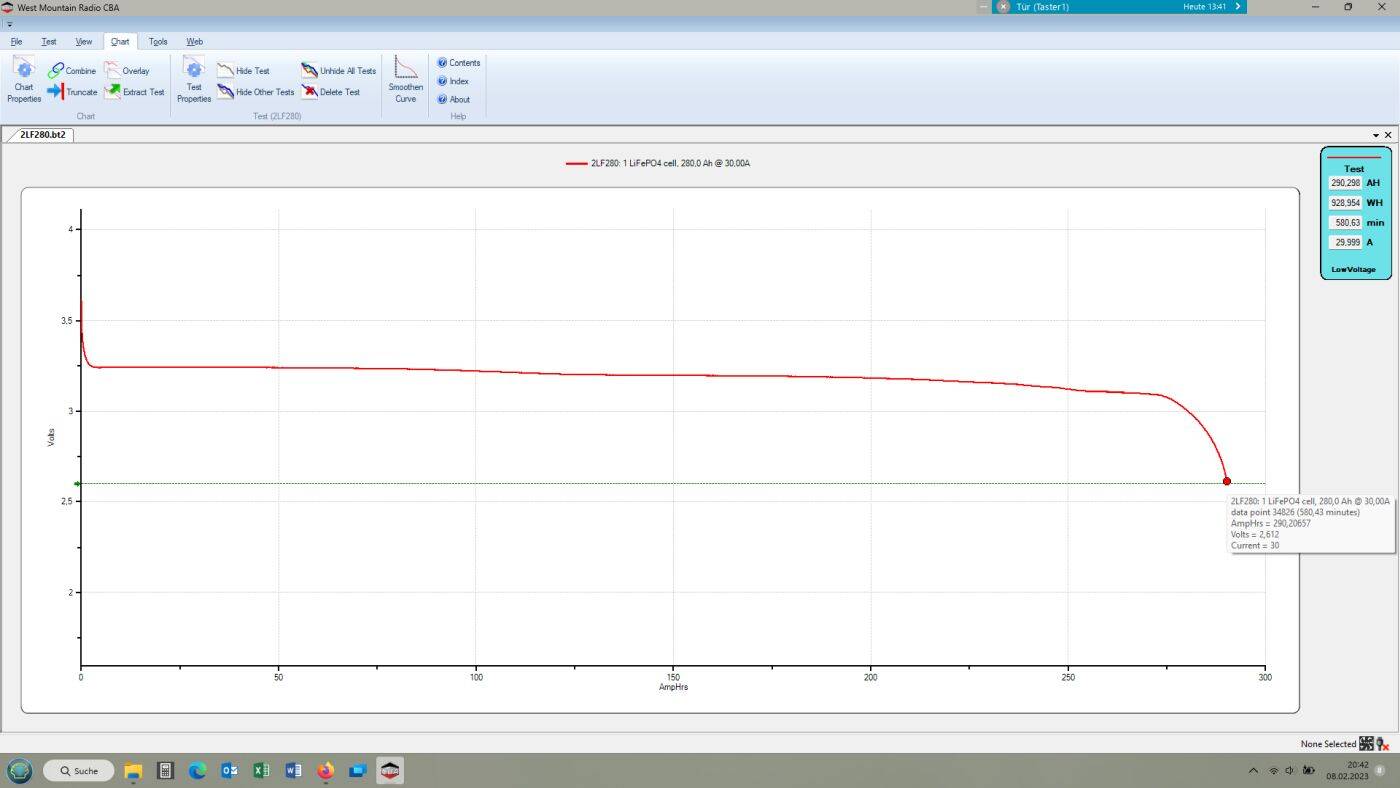This screenshot has height=788, width=1400.
Task: Open Test Properties in the ribbon
Action: pyautogui.click(x=194, y=80)
